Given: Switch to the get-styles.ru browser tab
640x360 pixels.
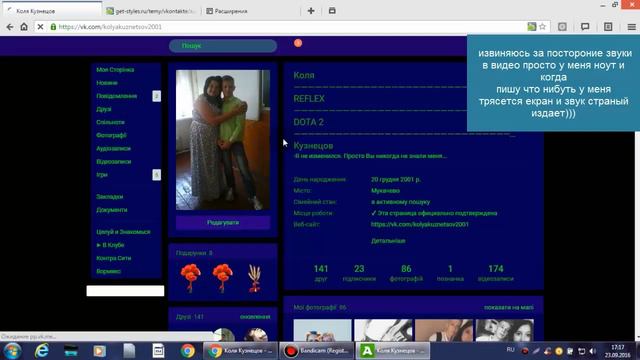Looking at the screenshot, I should (150, 11).
